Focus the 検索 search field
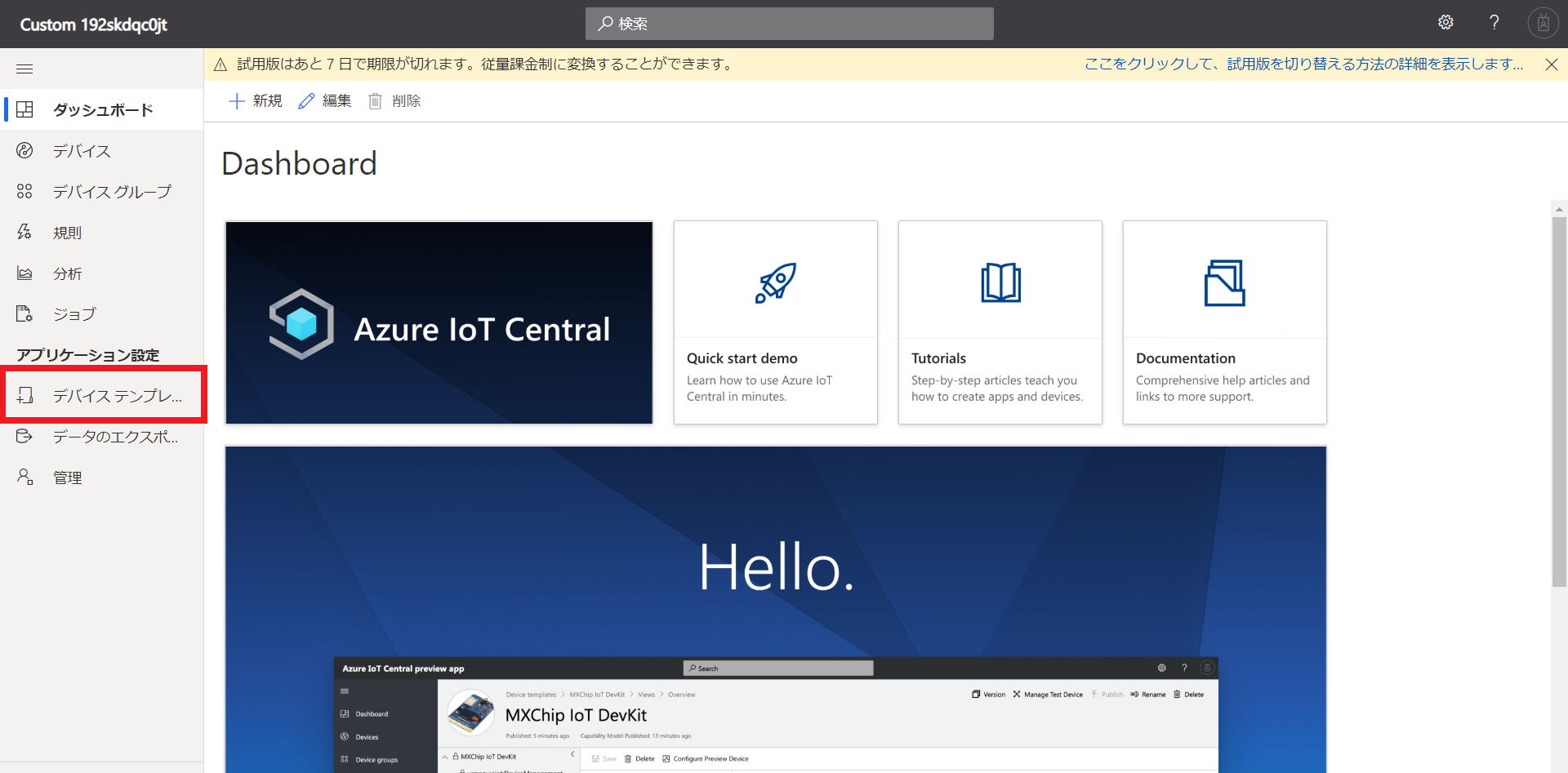Image resolution: width=1568 pixels, height=773 pixels. pos(790,24)
